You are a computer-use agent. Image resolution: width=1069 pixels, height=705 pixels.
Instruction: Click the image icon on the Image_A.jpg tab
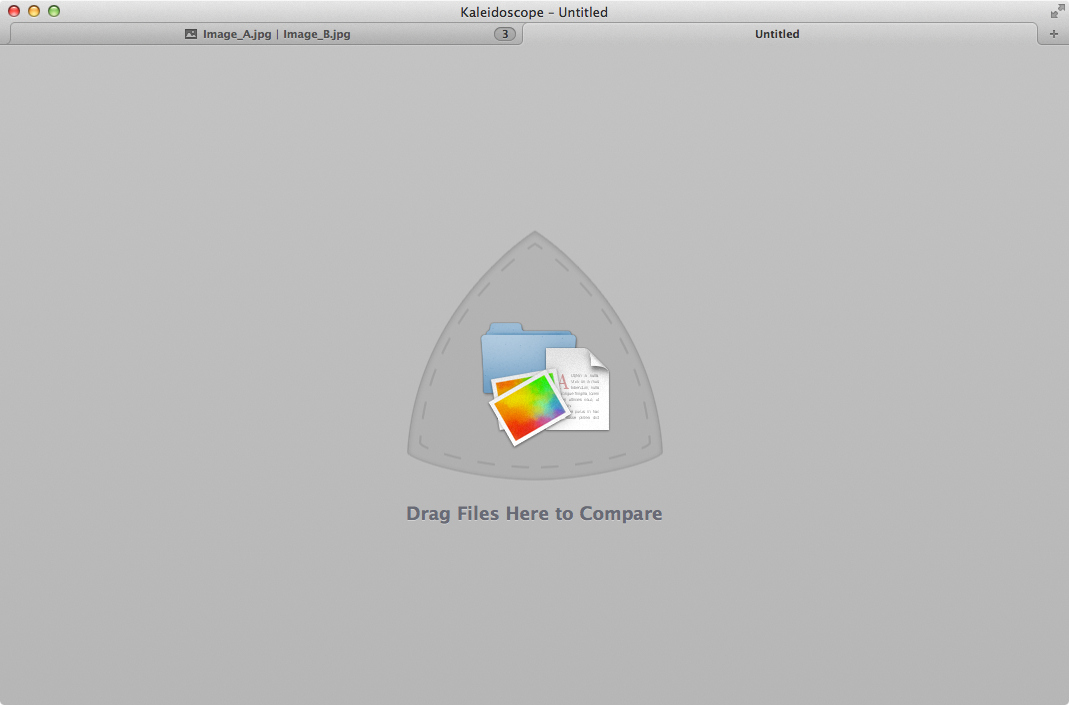point(191,34)
